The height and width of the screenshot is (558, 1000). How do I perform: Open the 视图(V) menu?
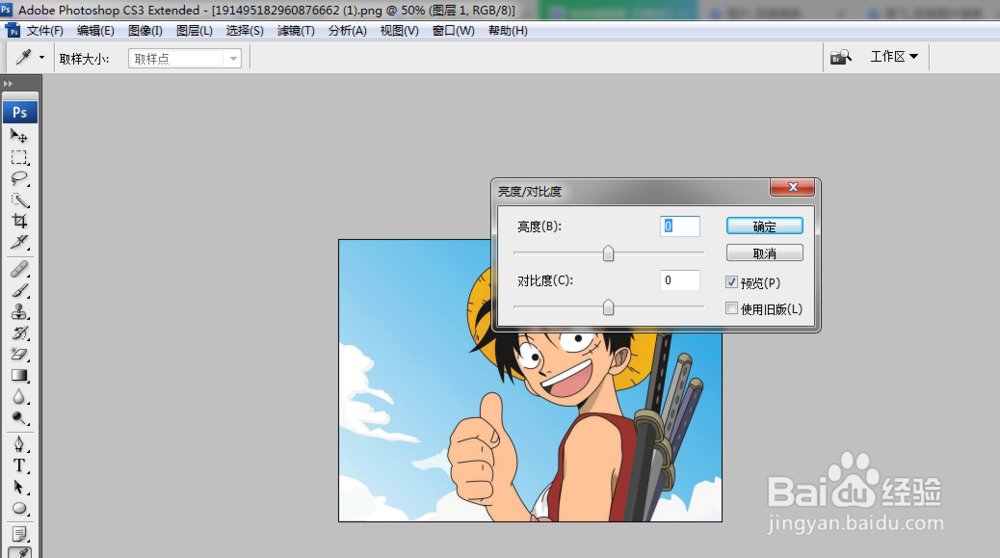pos(399,31)
